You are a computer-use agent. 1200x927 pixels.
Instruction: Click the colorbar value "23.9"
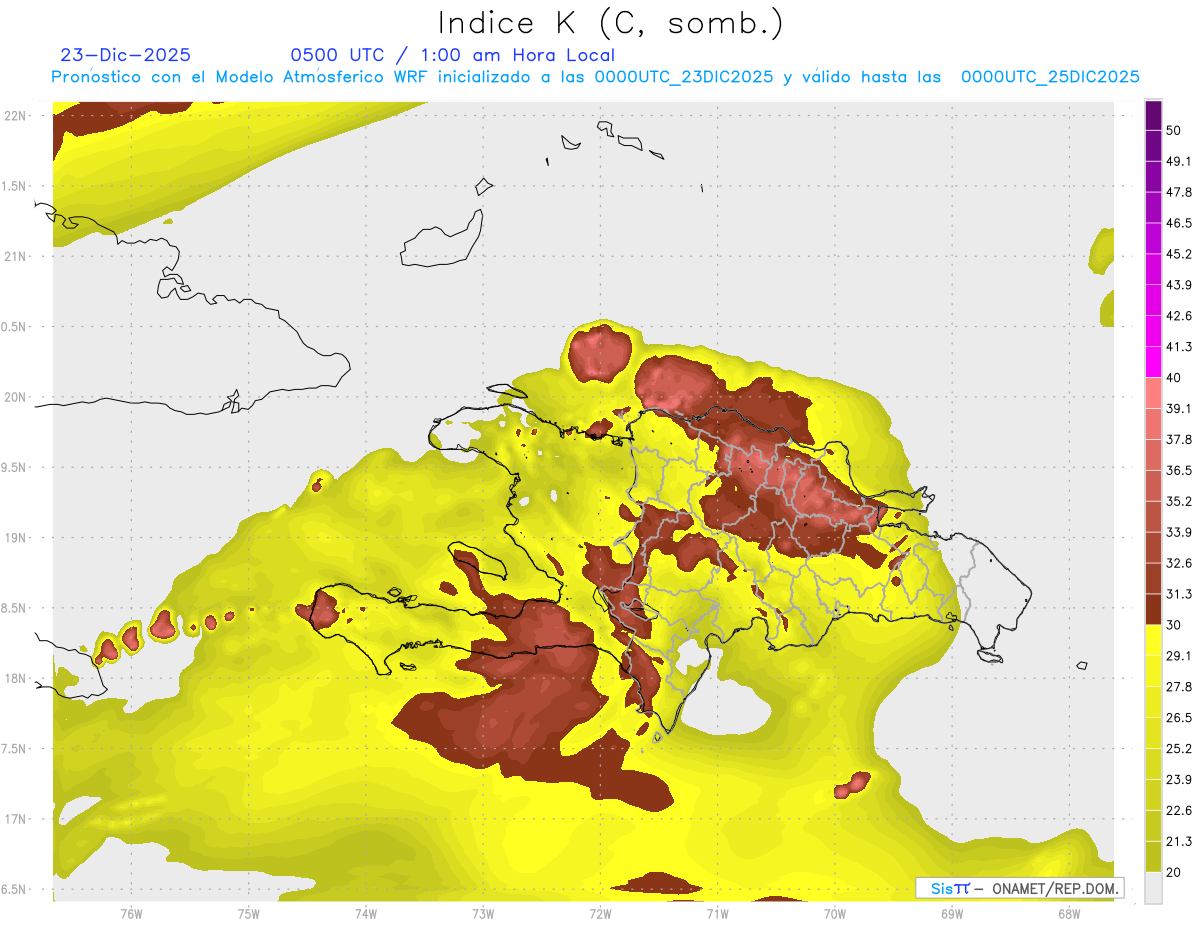click(1179, 780)
